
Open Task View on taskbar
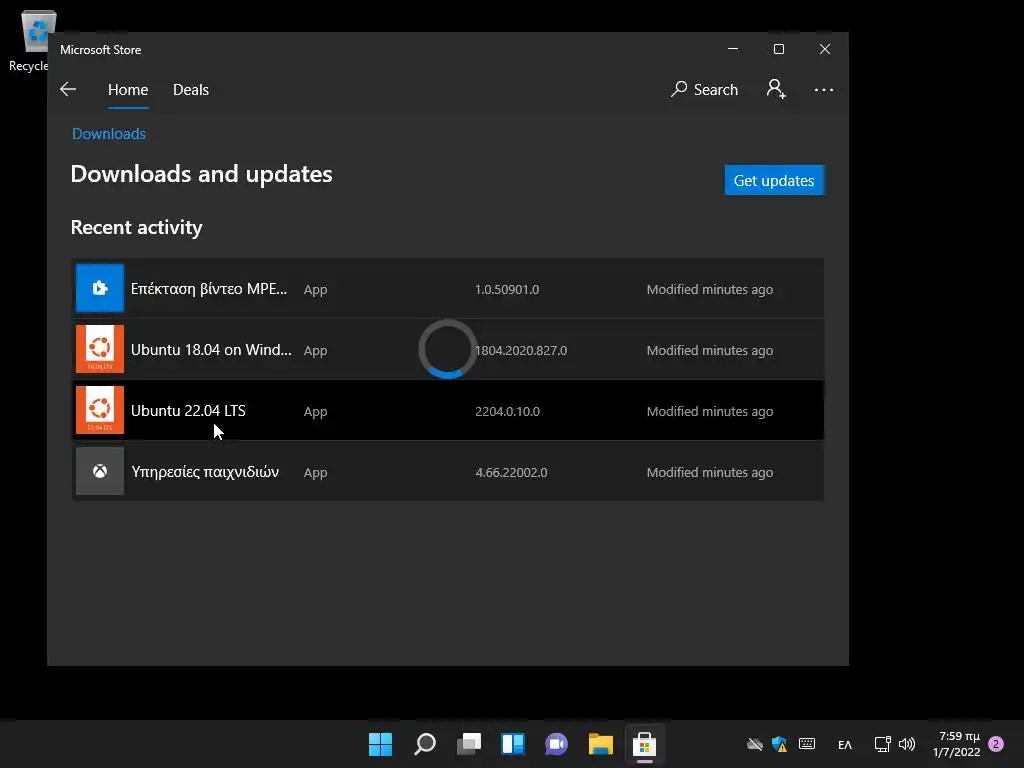pos(469,744)
